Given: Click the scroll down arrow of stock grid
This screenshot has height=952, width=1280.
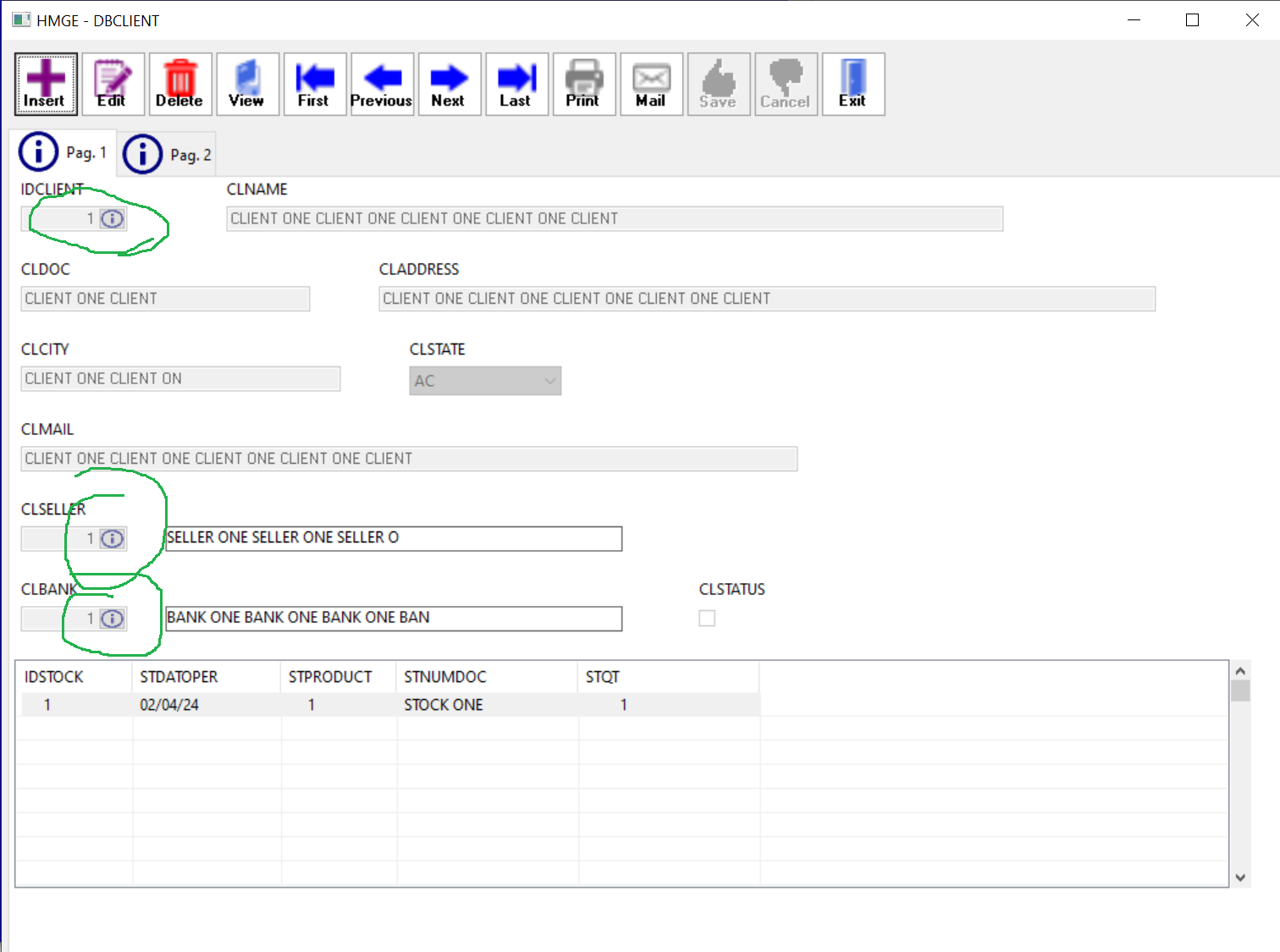Looking at the screenshot, I should pyautogui.click(x=1240, y=878).
